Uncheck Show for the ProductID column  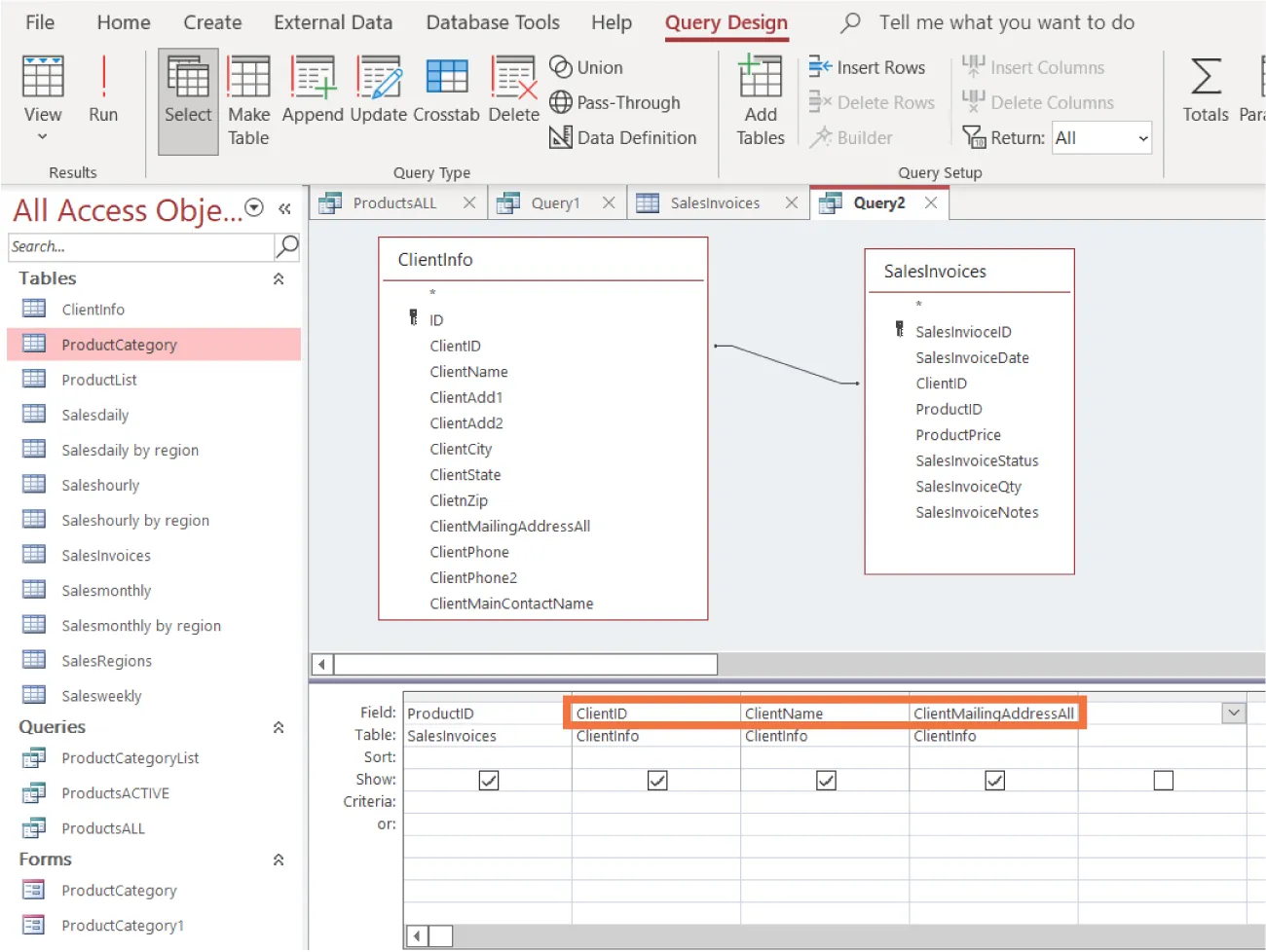(488, 779)
